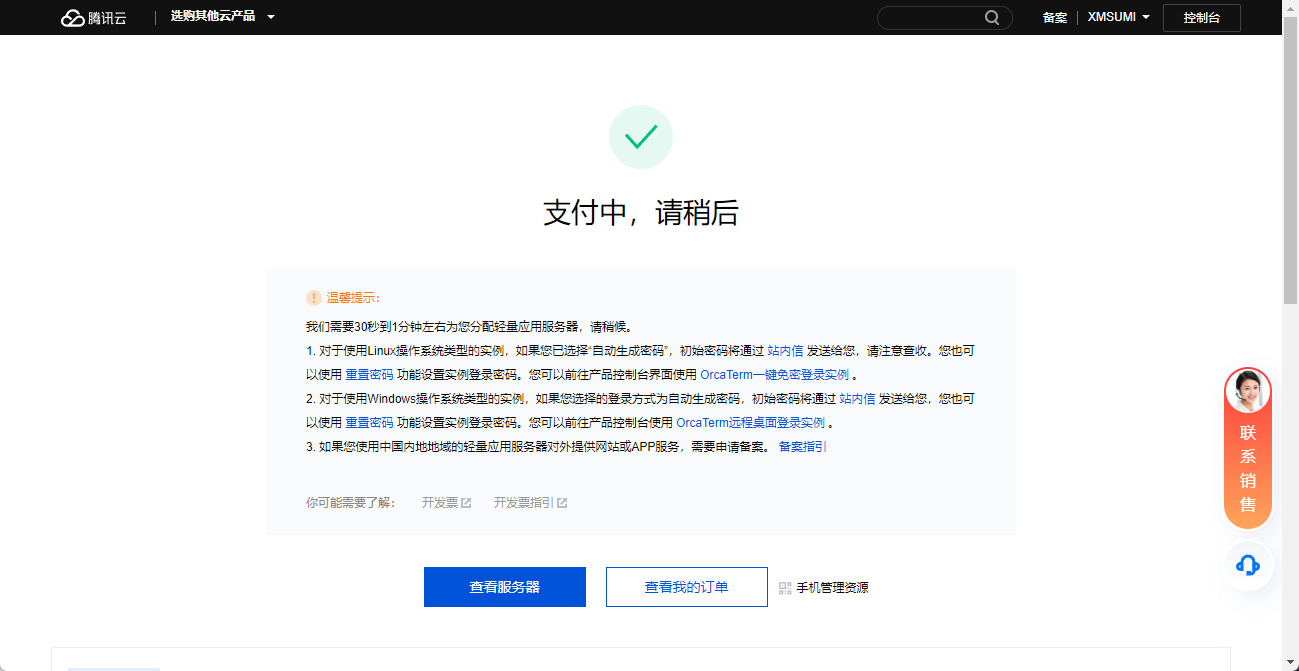Viewport: 1299px width, 671px height.
Task: Go to 控制台 console
Action: tap(1201, 18)
